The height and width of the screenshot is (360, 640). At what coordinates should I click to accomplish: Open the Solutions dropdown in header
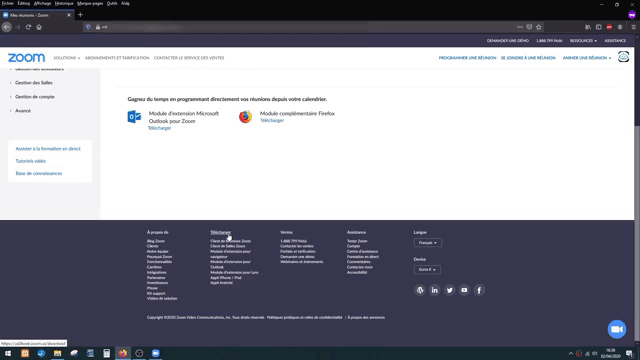pos(67,58)
